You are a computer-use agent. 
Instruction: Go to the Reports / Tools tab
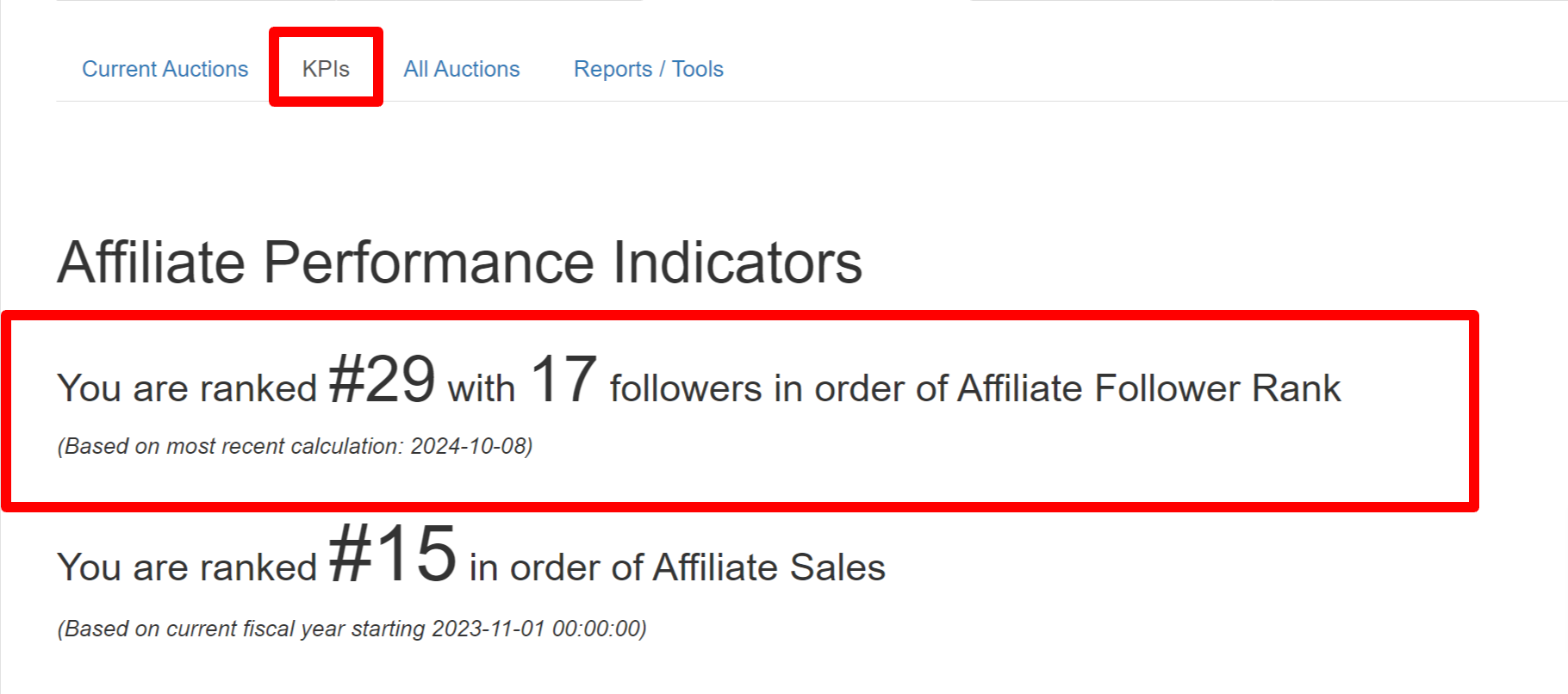pyautogui.click(x=648, y=69)
